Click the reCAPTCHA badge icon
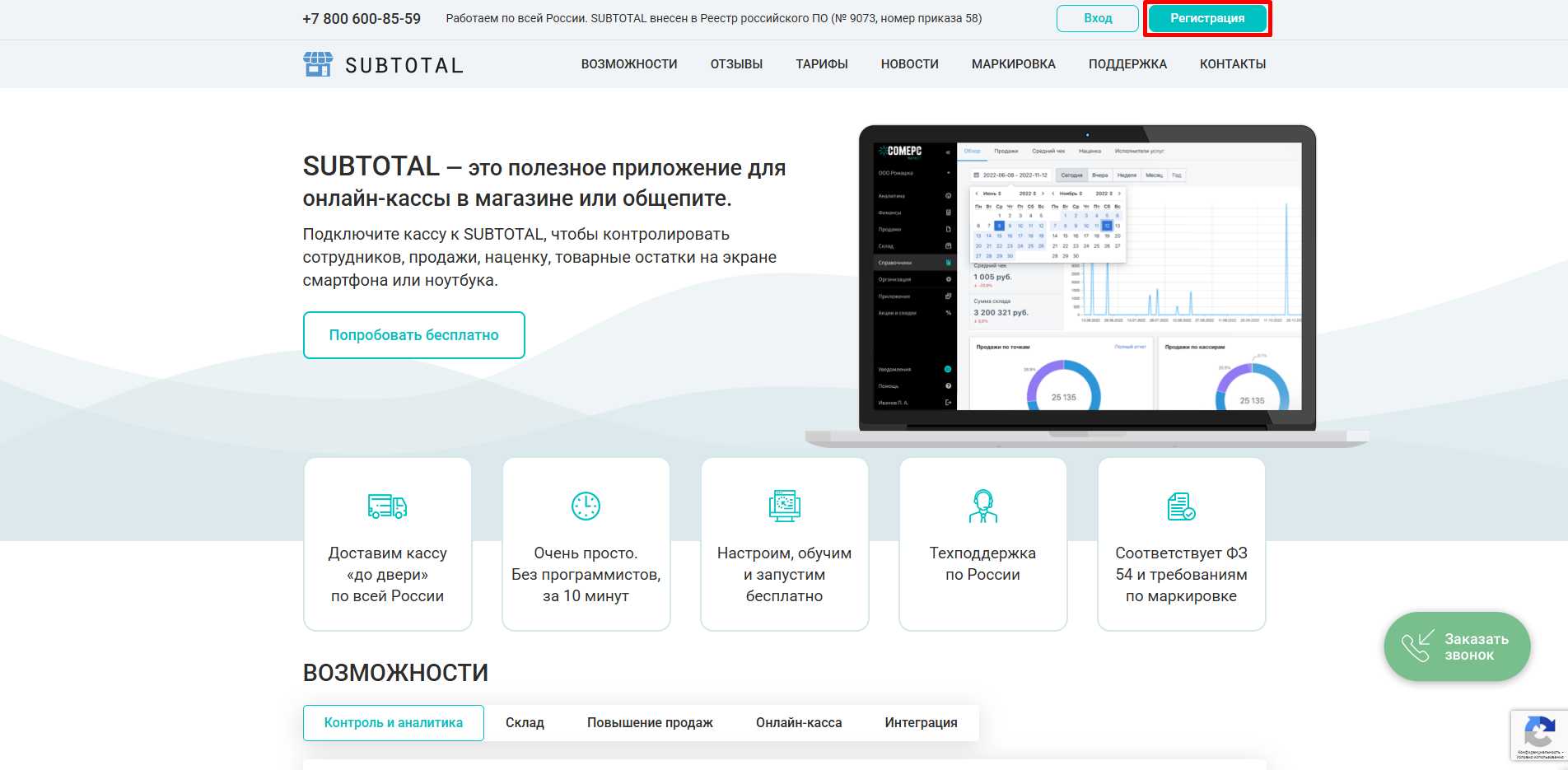This screenshot has width=1568, height=770. click(1538, 732)
